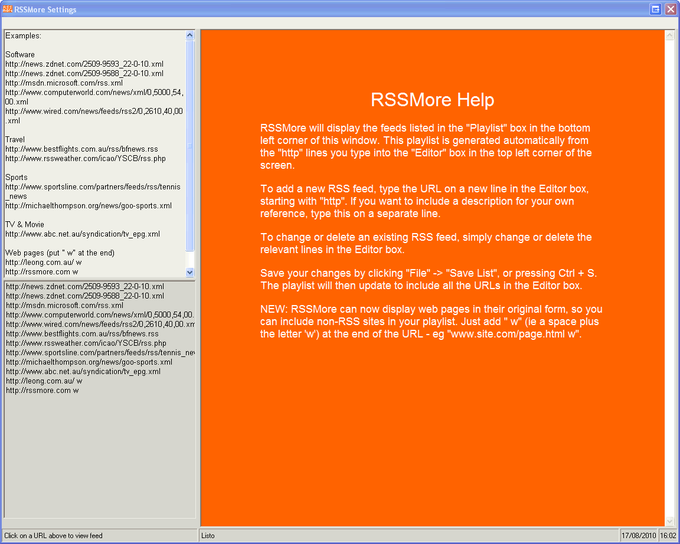Image resolution: width=680 pixels, height=544 pixels.
Task: Click the help paragraph starting "To change or delete"
Action: 426,243
